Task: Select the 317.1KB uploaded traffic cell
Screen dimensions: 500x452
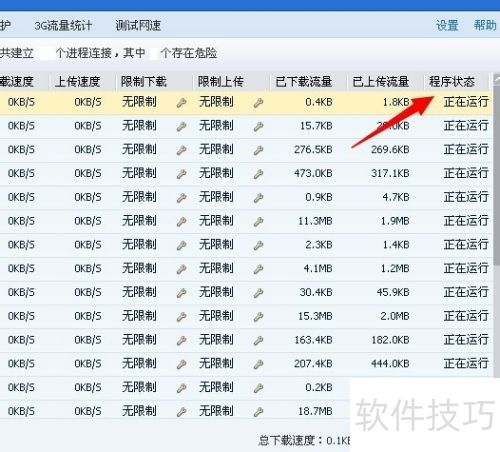Action: pos(390,173)
